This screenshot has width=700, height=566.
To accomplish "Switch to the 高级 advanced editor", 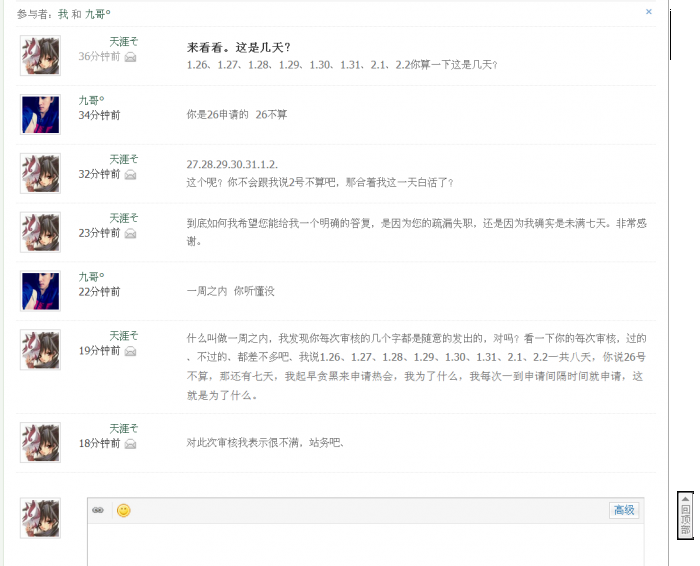I will (x=624, y=510).
